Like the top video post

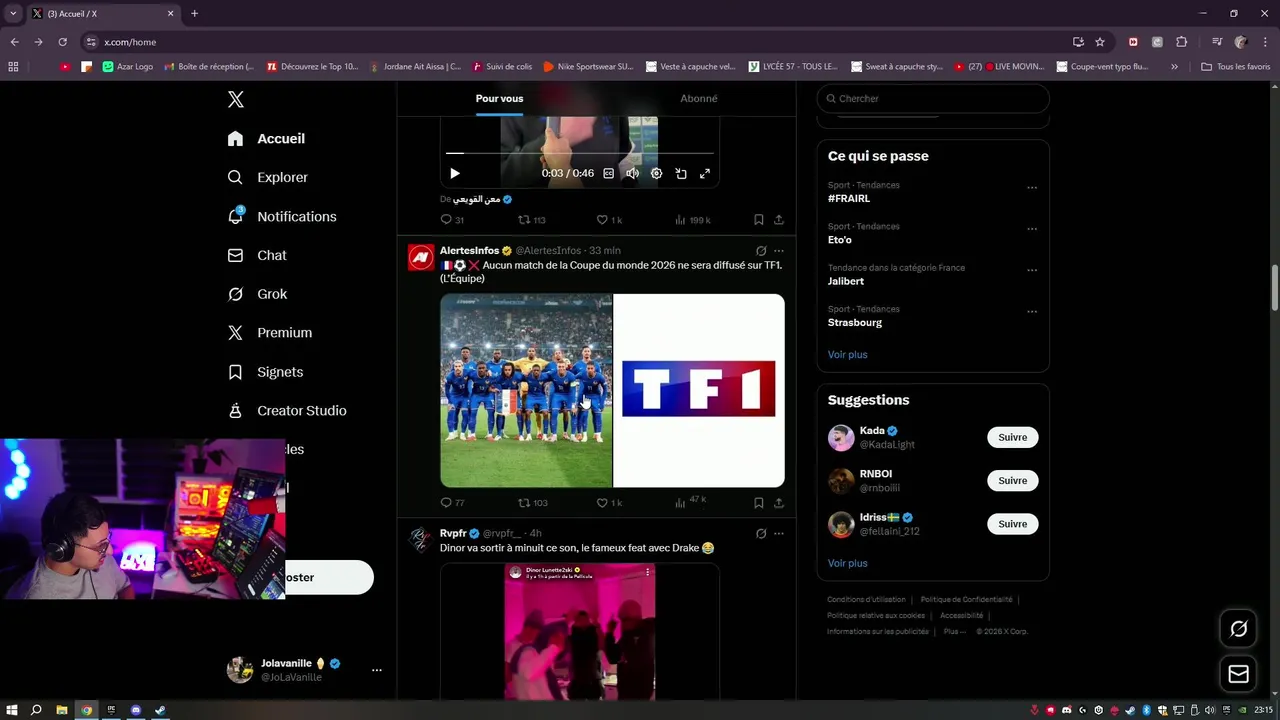point(609,220)
